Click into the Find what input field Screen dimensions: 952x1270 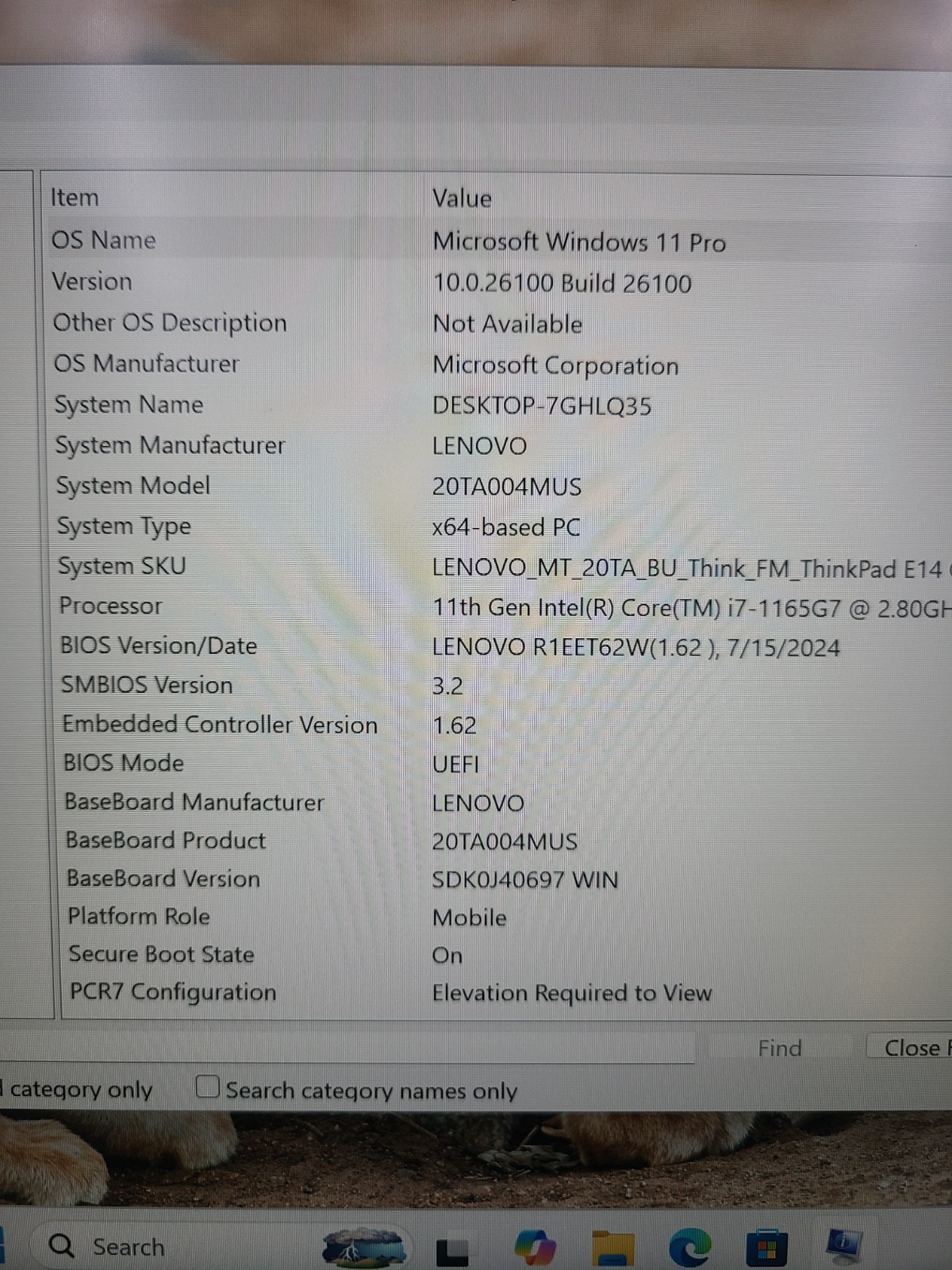(x=347, y=1047)
